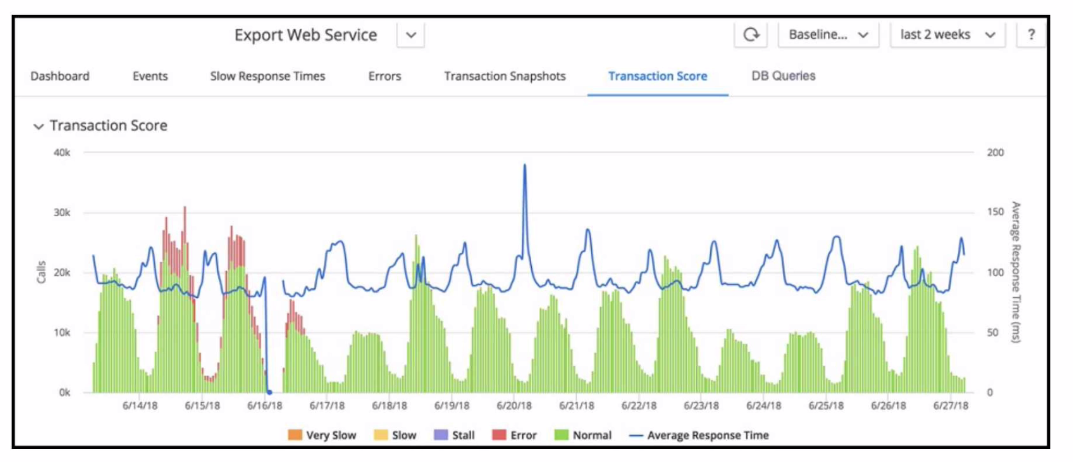Image resolution: width=1073 pixels, height=462 pixels.
Task: Toggle the Very Slow legend series
Action: tap(322, 435)
